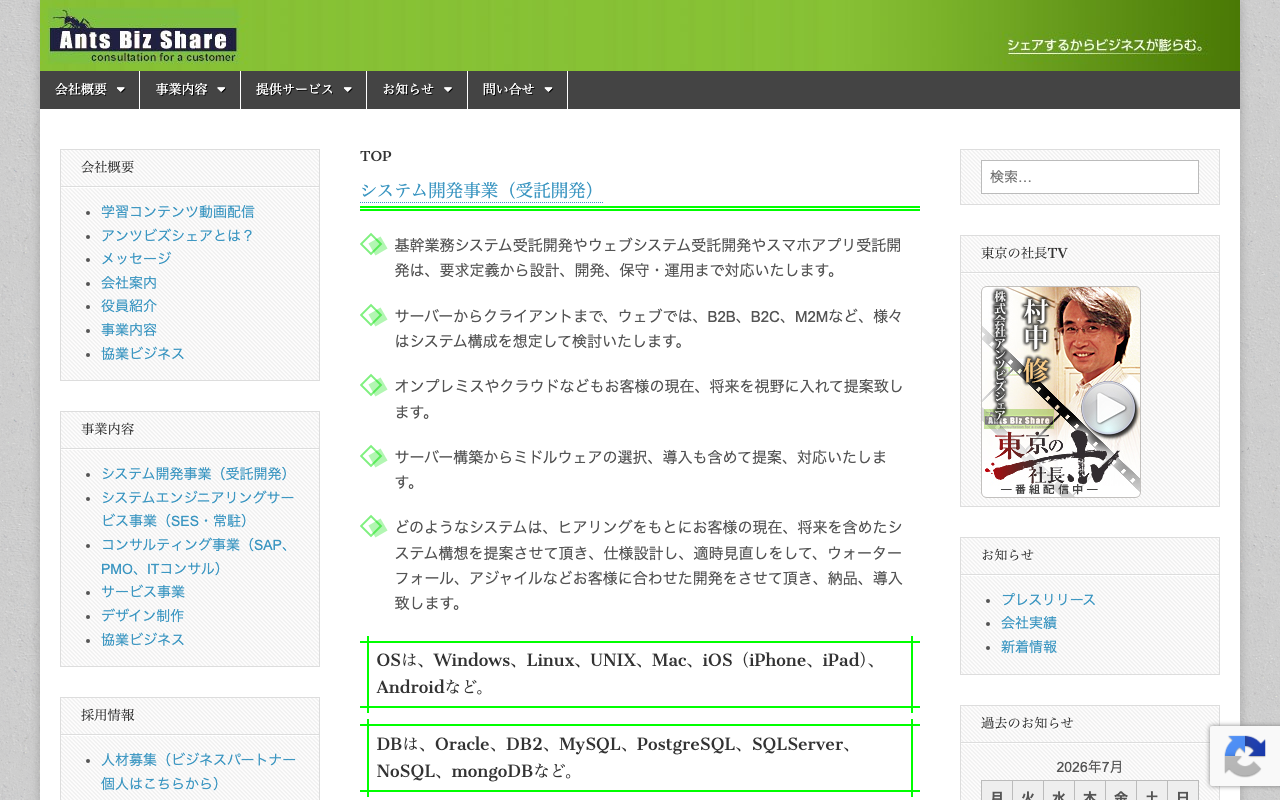Click the play button on 村中修 banner

(1110, 409)
